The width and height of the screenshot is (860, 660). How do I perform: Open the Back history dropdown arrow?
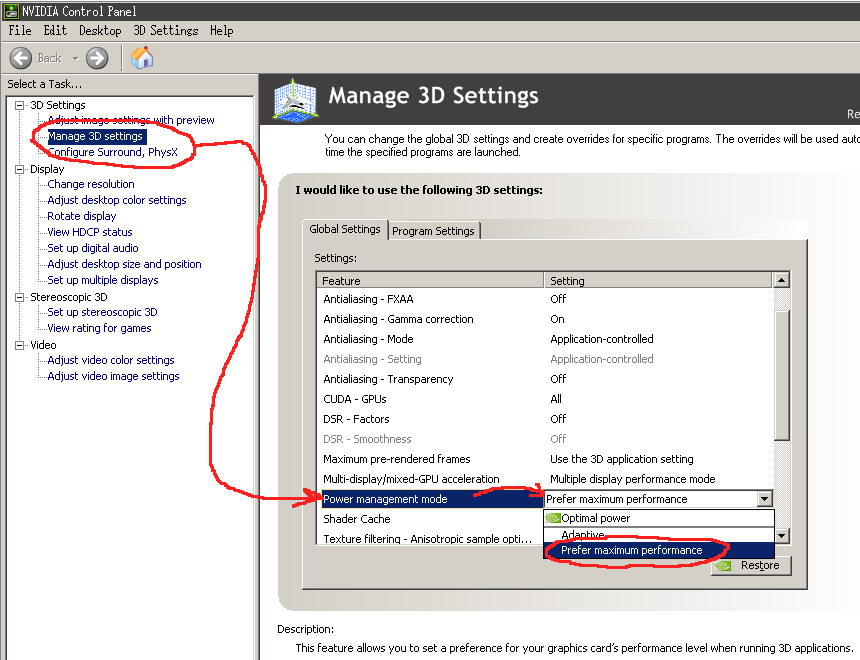[76, 59]
